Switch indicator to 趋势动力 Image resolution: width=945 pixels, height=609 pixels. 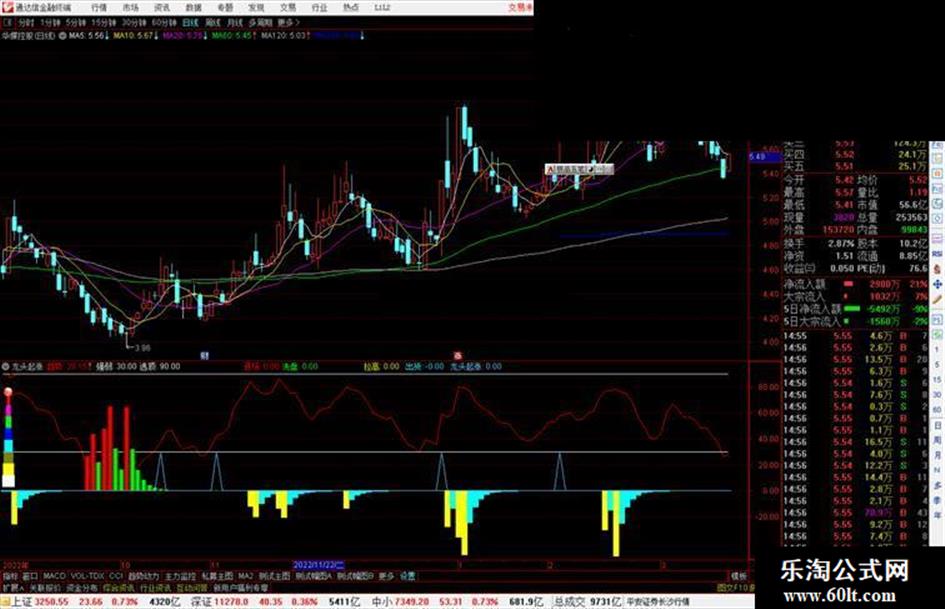pos(143,576)
